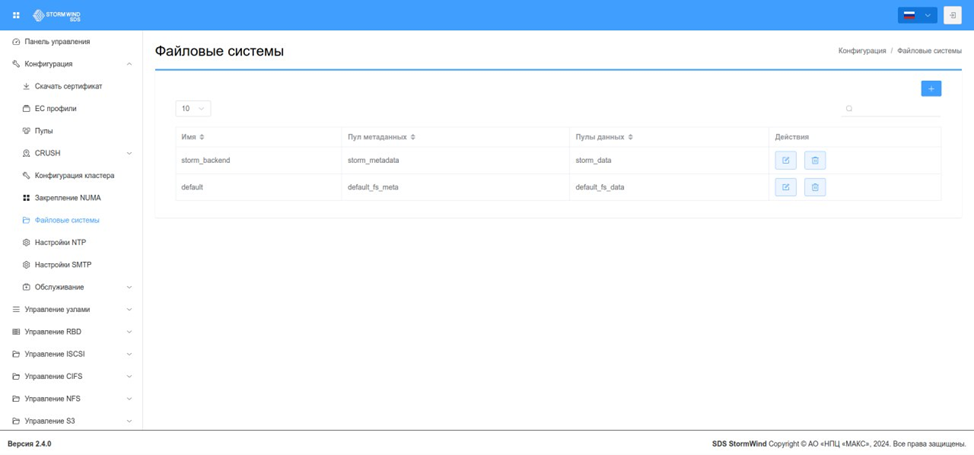Expand the CRUSH submenu
The width and height of the screenshot is (974, 455).
[x=71, y=153]
